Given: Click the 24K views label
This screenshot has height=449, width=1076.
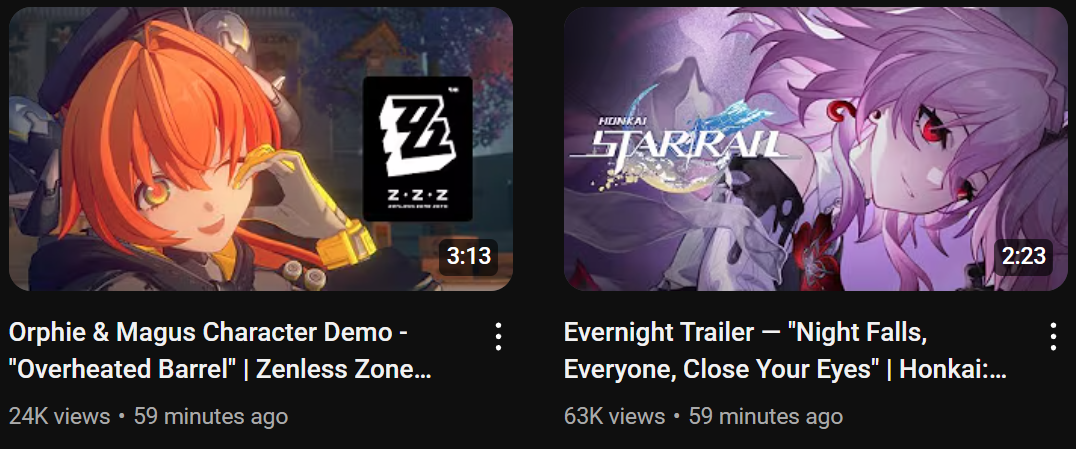Looking at the screenshot, I should 60,416.
